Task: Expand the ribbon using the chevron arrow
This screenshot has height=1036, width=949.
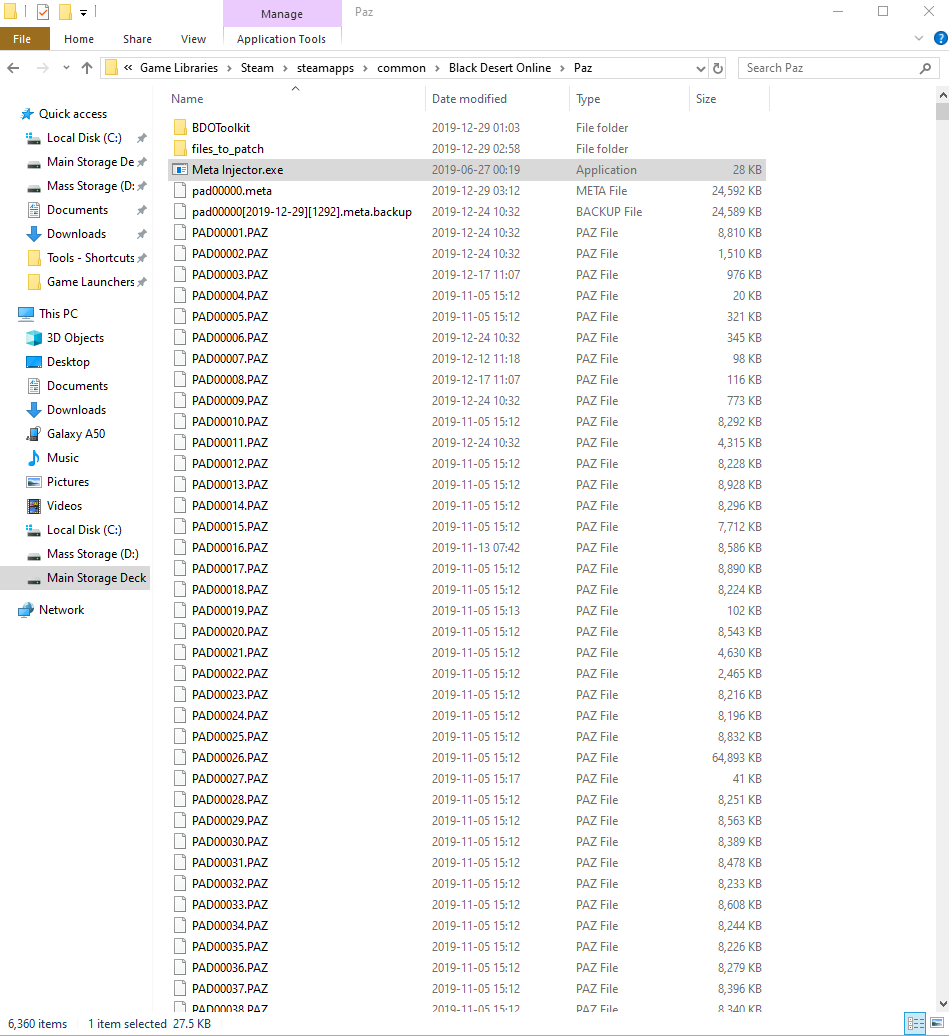Action: tap(919, 39)
